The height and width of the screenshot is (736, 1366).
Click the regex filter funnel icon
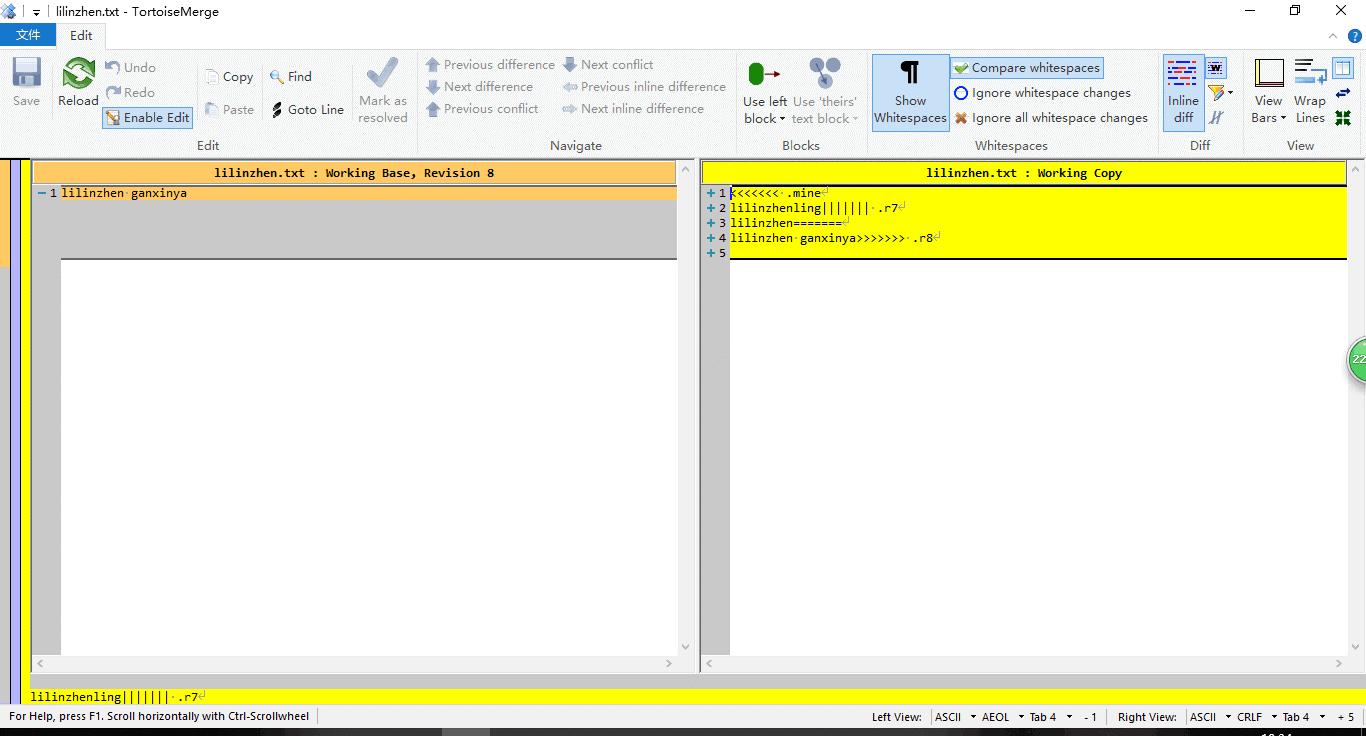1216,93
